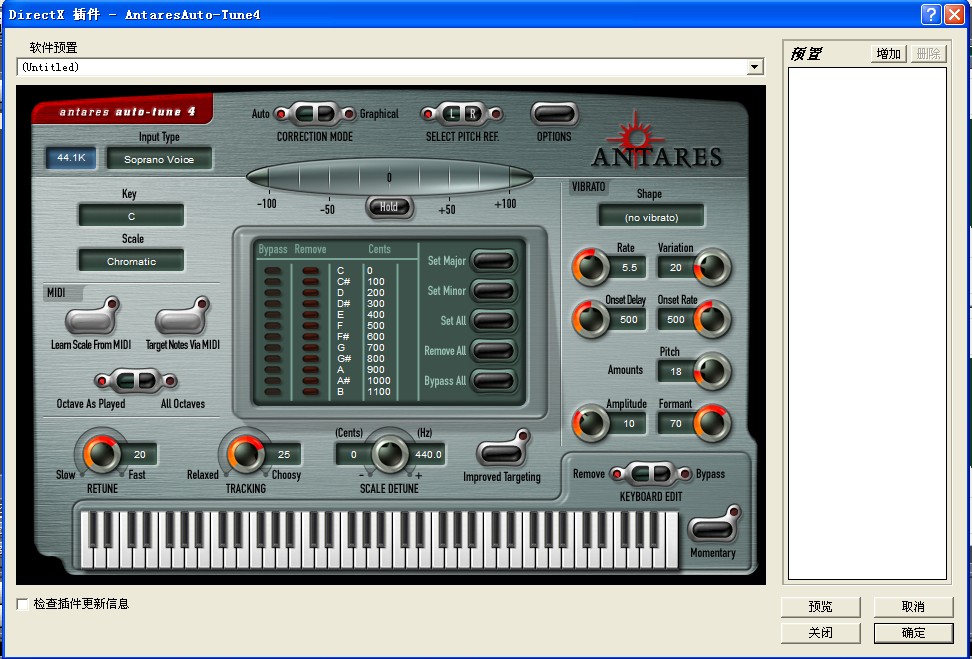
Task: Click the Onset Rate value field
Action: point(676,320)
